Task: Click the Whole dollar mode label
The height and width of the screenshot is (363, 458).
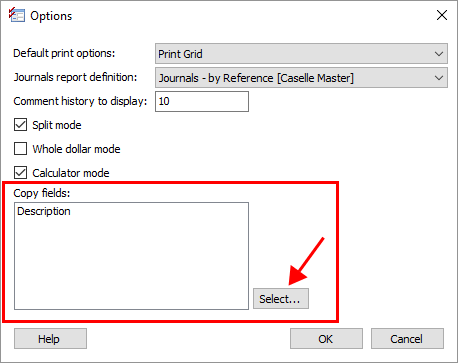Action: 76,149
